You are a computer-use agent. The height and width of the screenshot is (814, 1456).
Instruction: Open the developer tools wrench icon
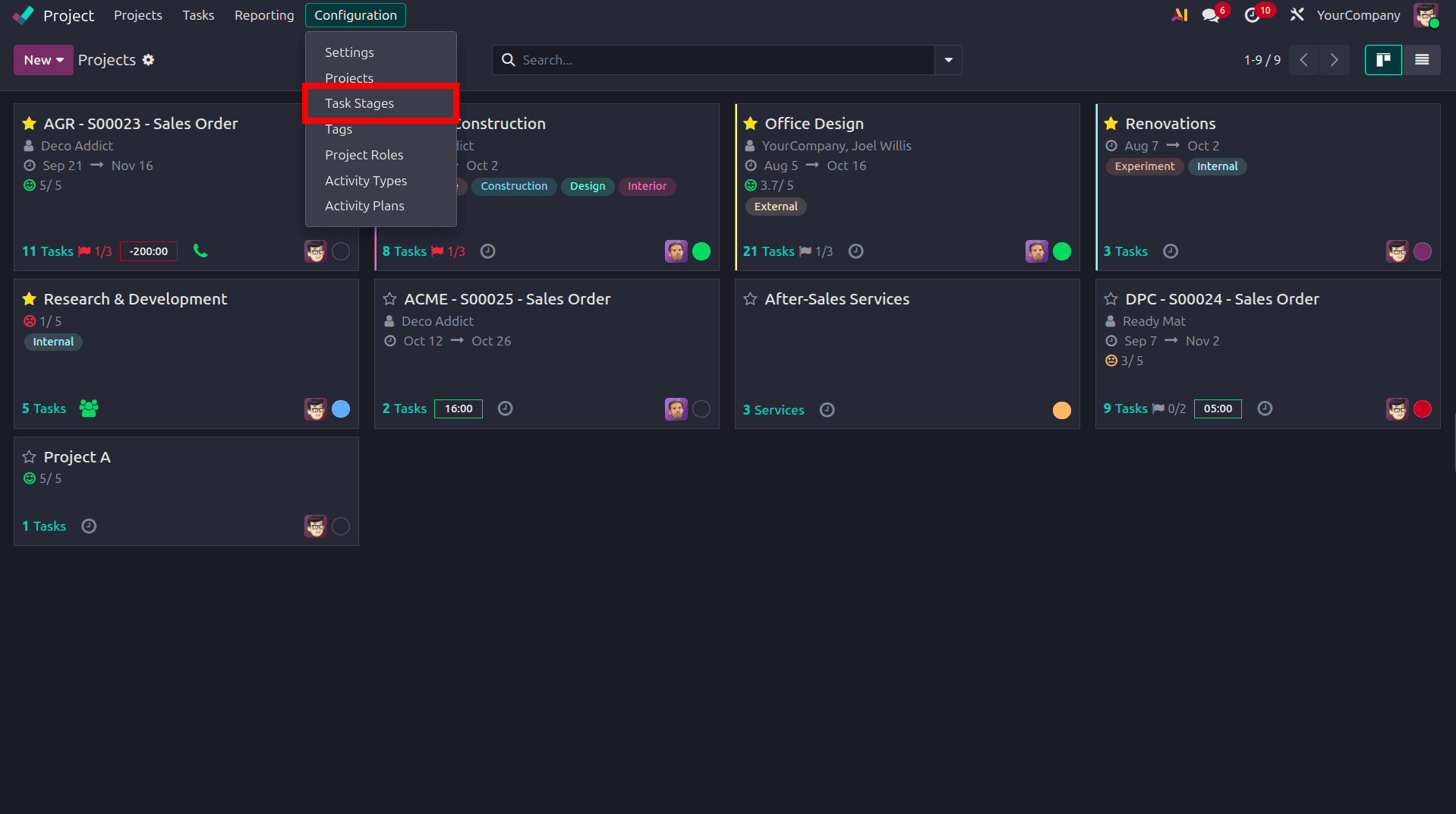[x=1297, y=14]
